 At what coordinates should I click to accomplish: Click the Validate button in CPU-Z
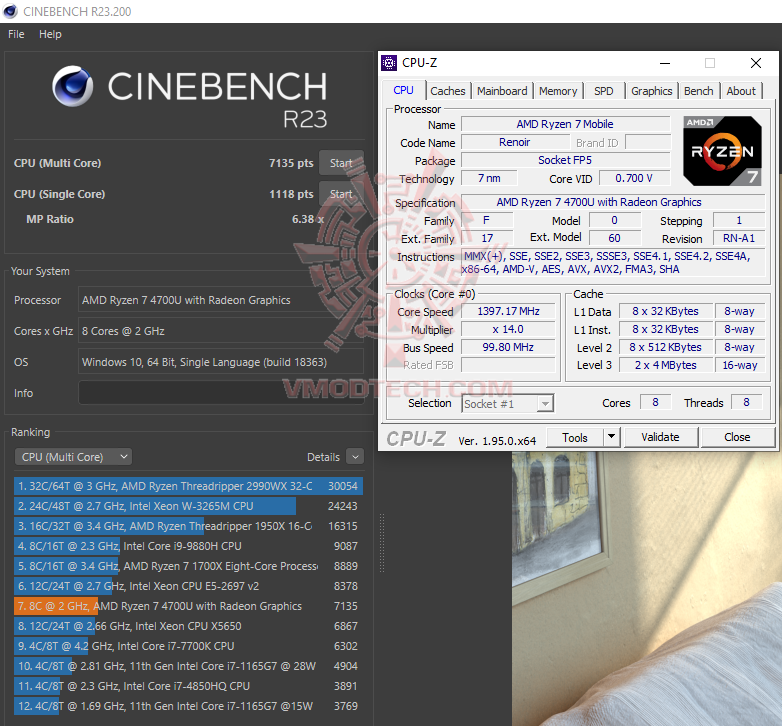point(660,437)
